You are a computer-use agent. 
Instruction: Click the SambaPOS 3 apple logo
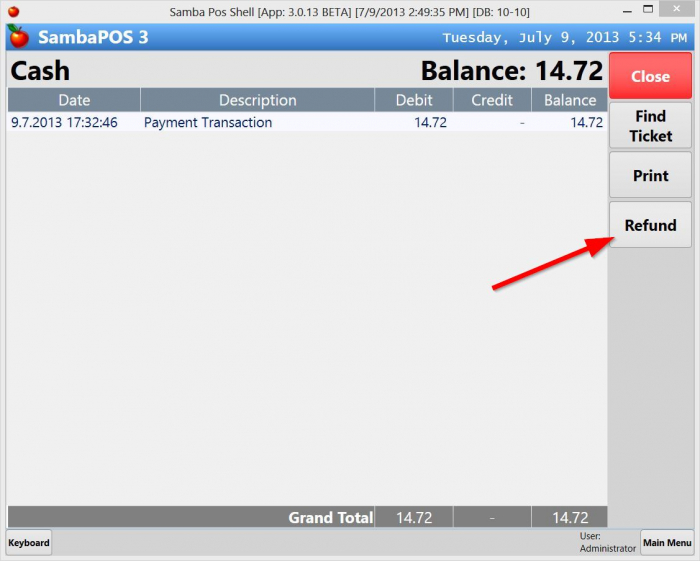click(x=18, y=38)
